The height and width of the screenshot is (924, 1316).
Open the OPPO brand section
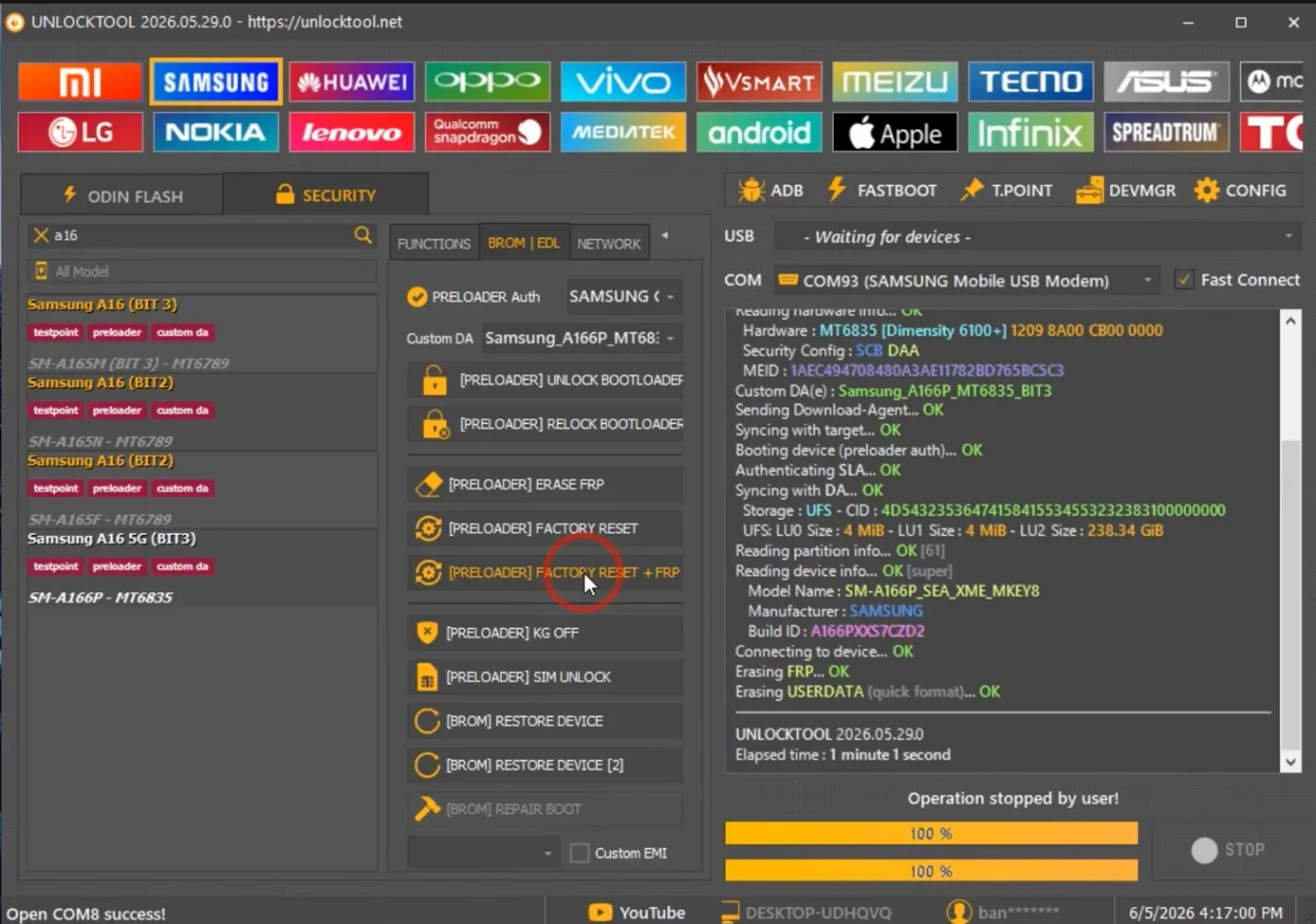coord(487,82)
